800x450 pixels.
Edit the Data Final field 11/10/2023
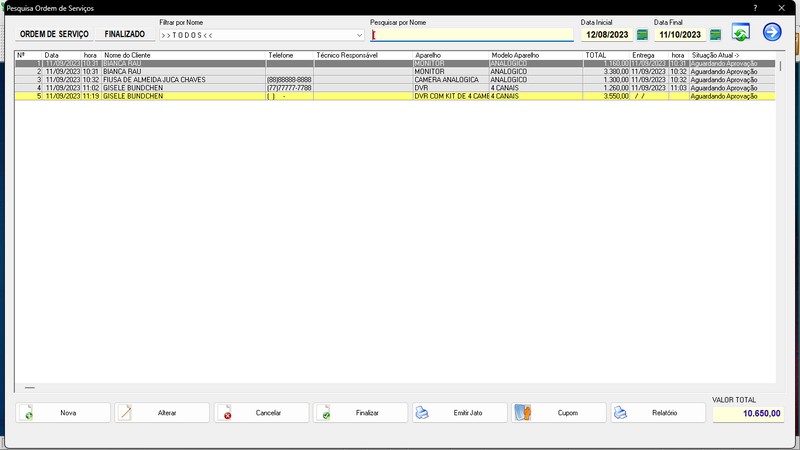click(680, 35)
